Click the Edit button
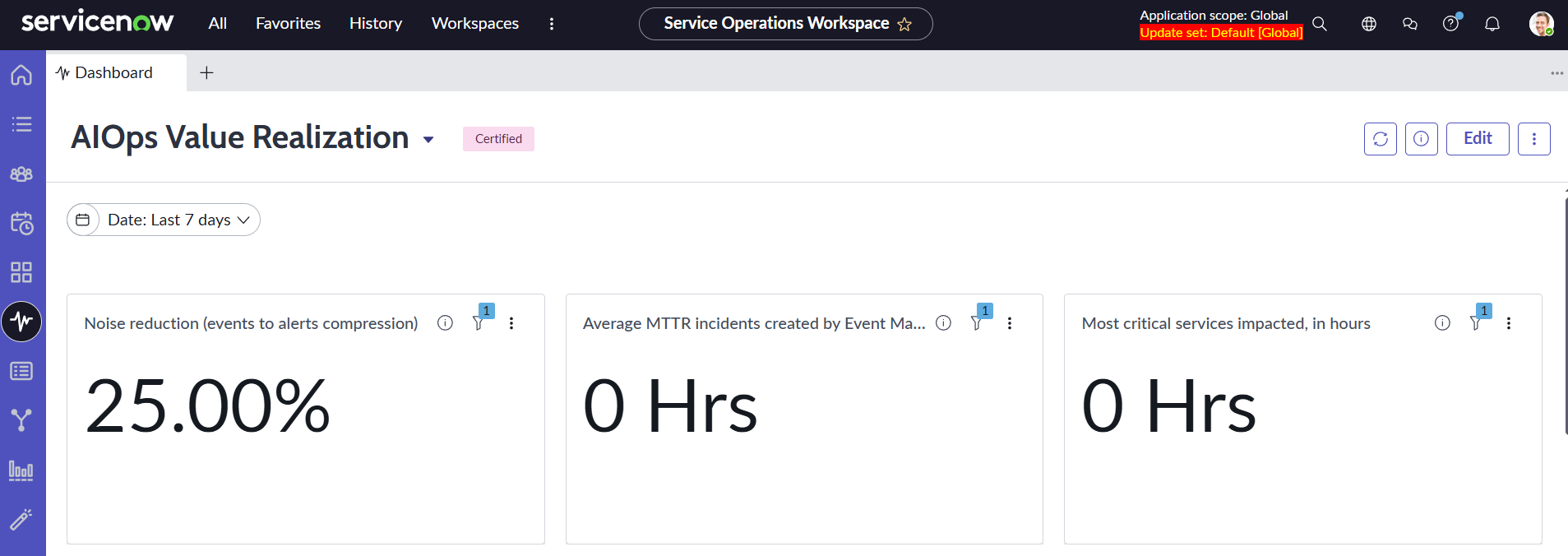This screenshot has height=556, width=1568. 1478,139
